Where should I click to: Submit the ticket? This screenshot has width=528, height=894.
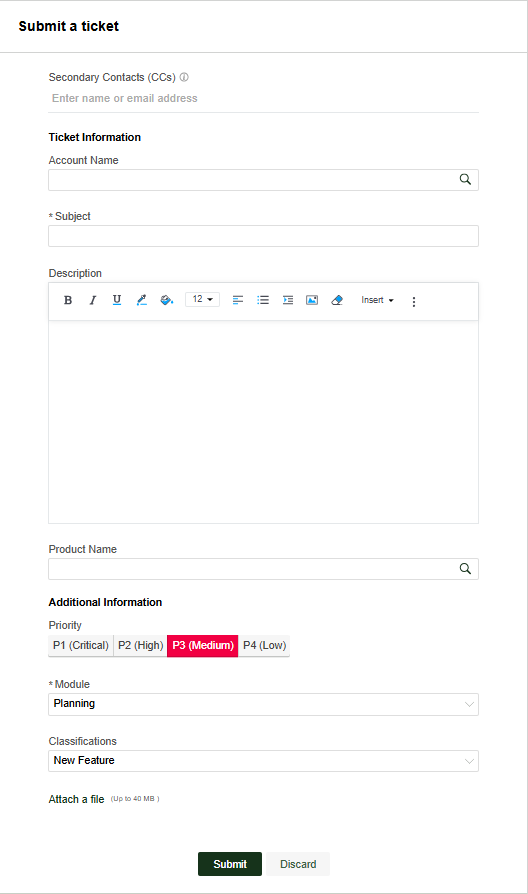pos(230,864)
